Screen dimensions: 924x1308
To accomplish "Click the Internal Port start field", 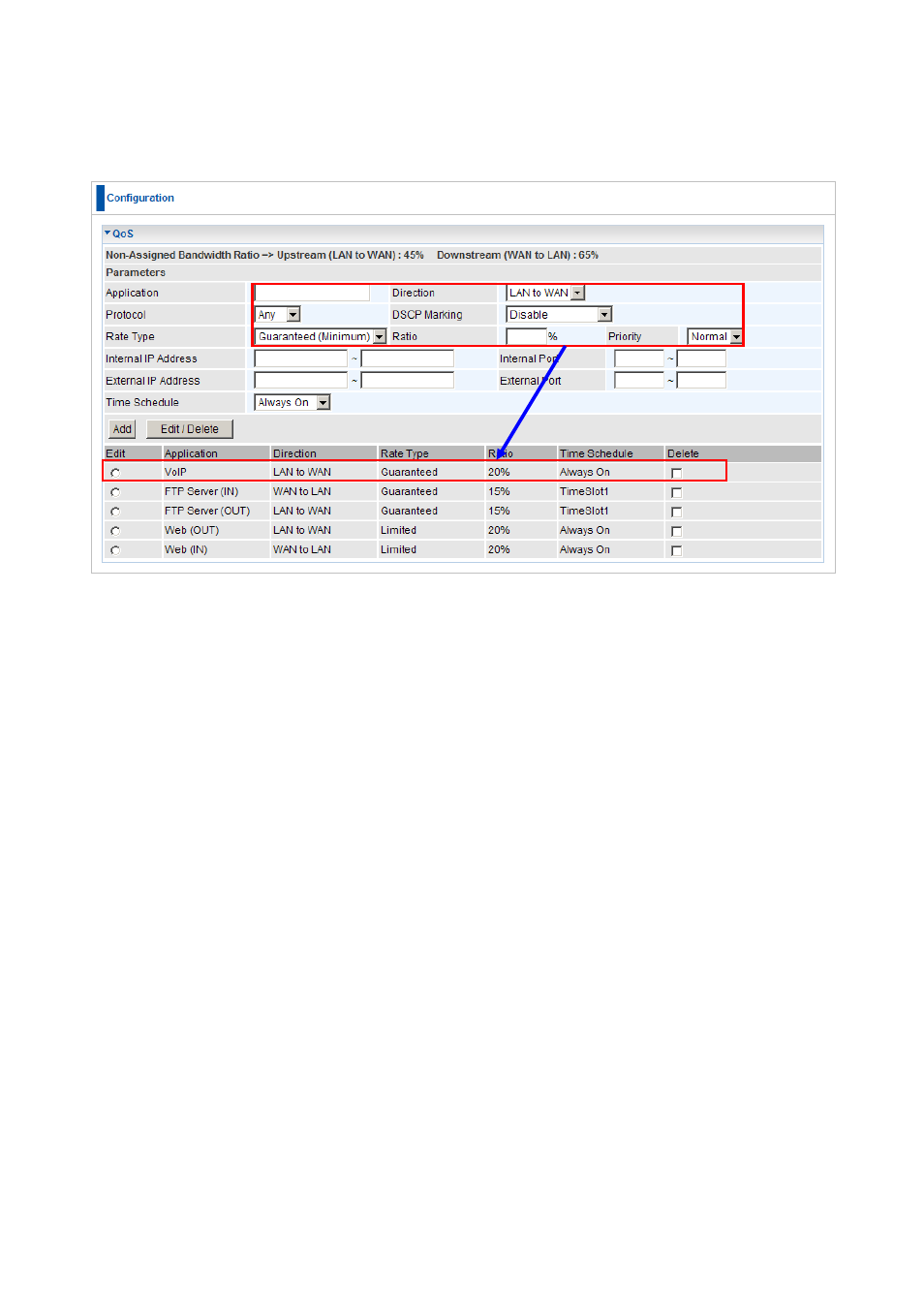I will point(639,358).
